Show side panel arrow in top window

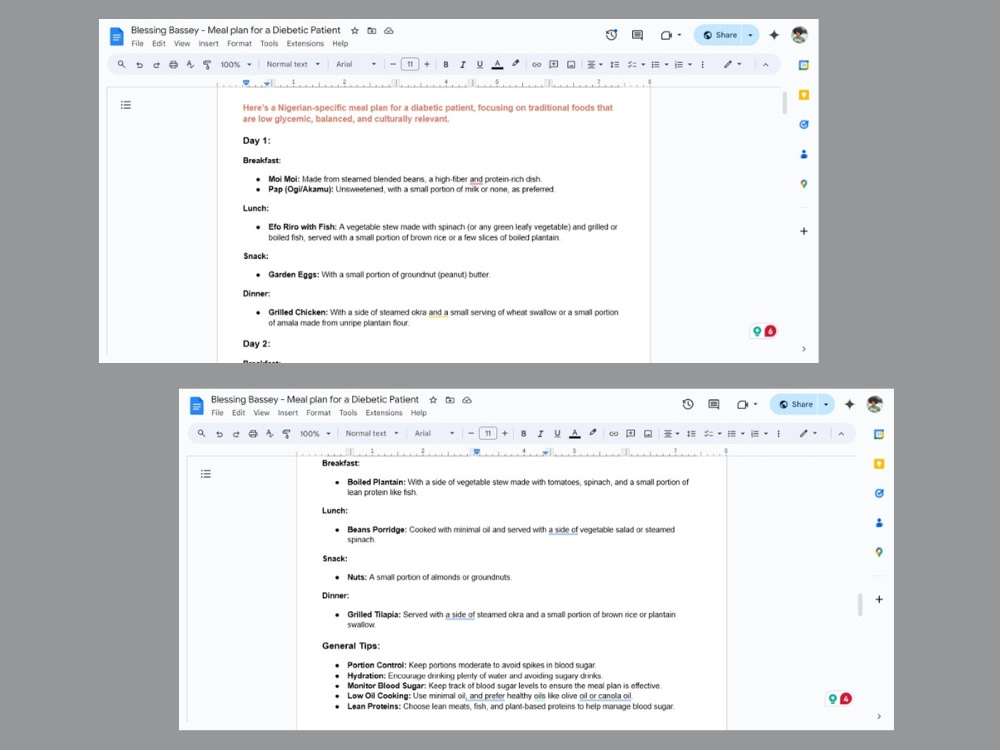coord(804,349)
